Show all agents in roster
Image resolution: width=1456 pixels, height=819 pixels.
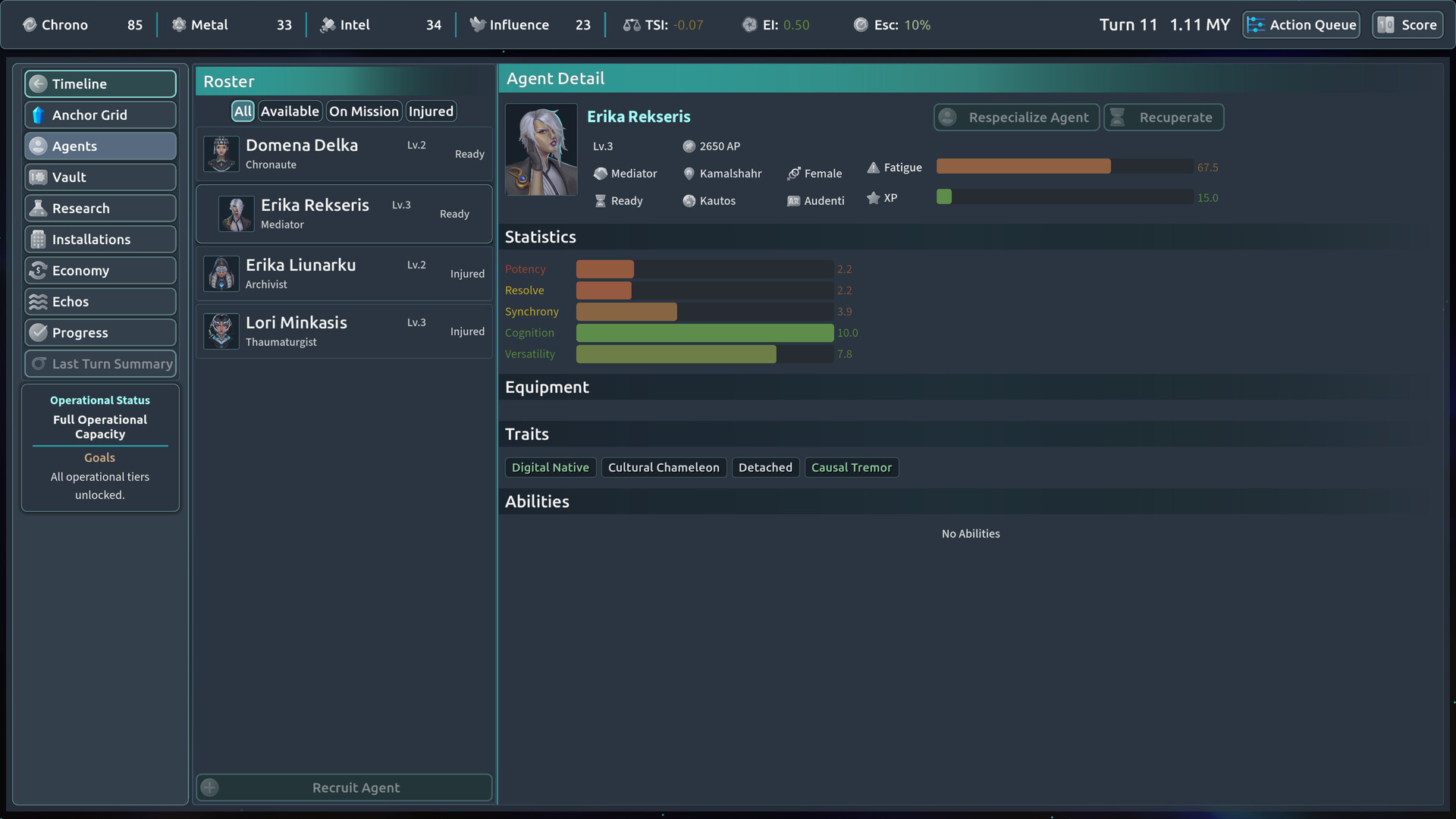243,111
